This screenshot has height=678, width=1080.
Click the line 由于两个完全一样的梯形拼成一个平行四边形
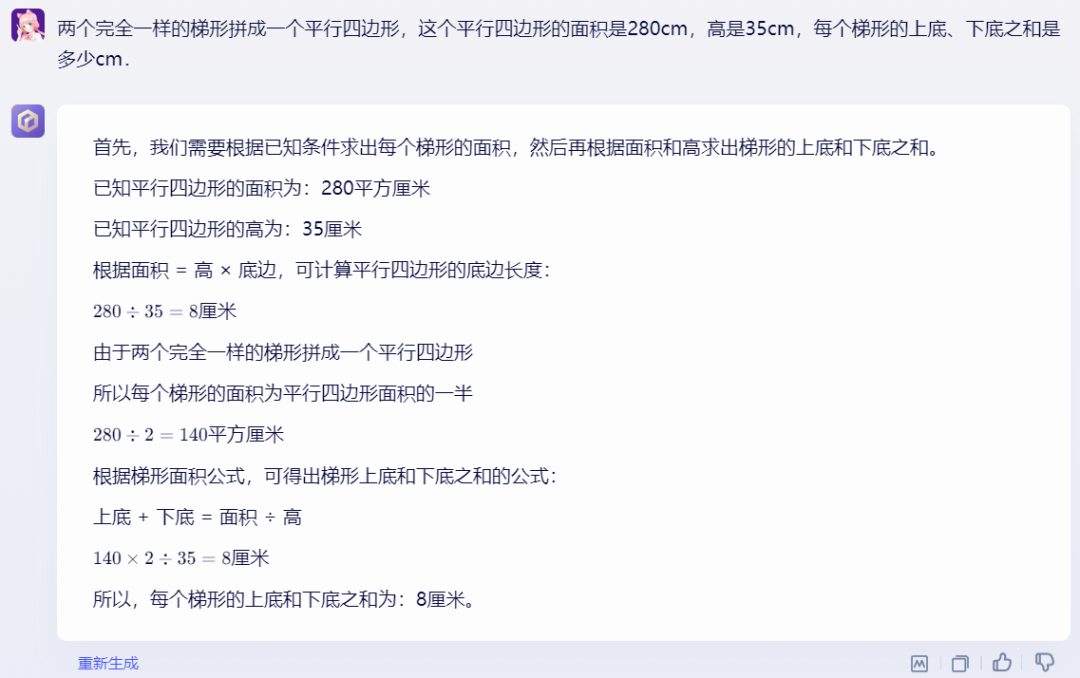tap(283, 353)
